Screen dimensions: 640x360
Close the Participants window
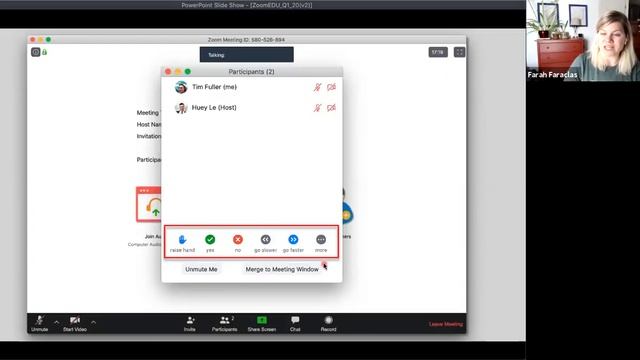point(168,72)
